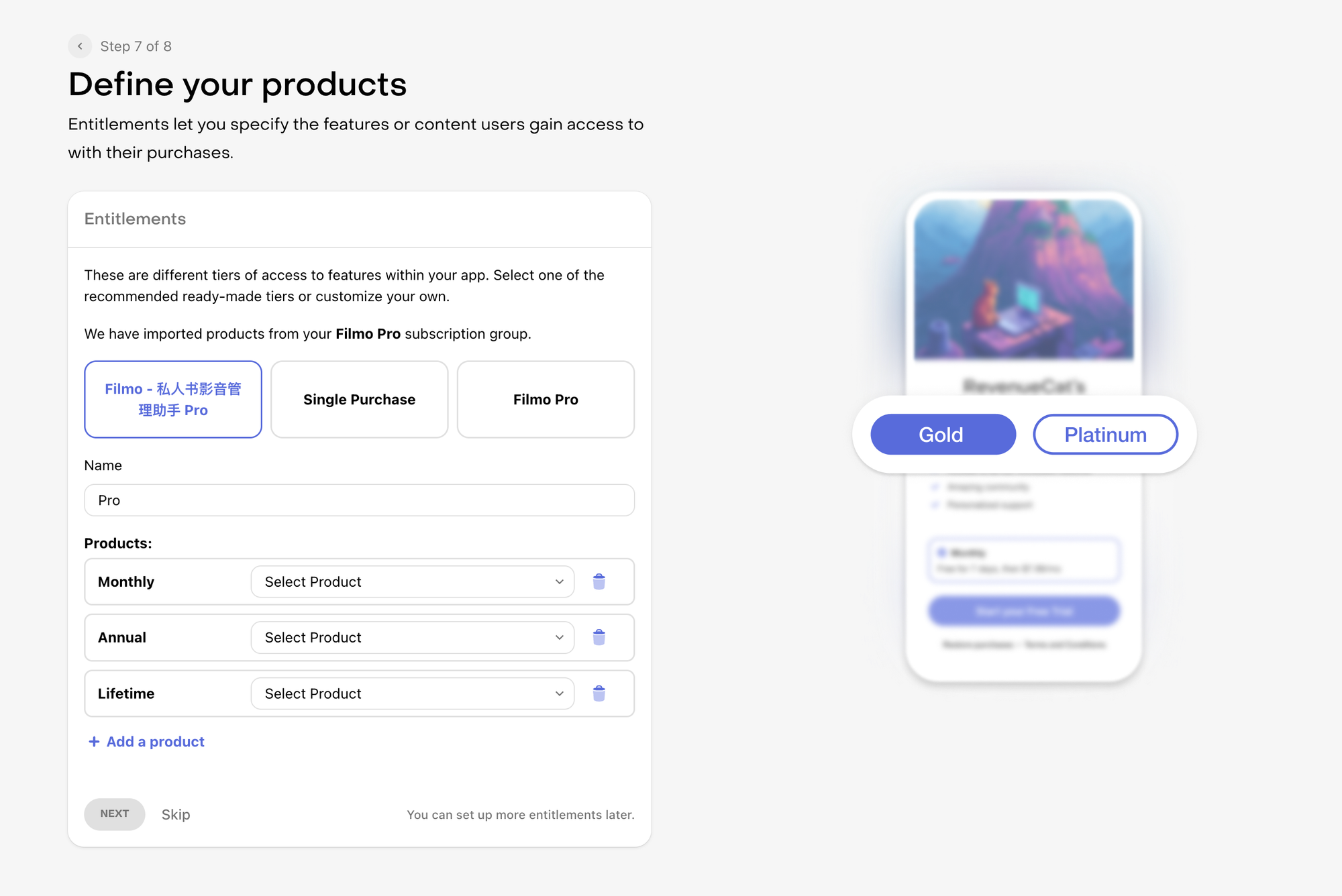Remove the Lifetime product row
This screenshot has height=896, width=1342.
(x=599, y=693)
